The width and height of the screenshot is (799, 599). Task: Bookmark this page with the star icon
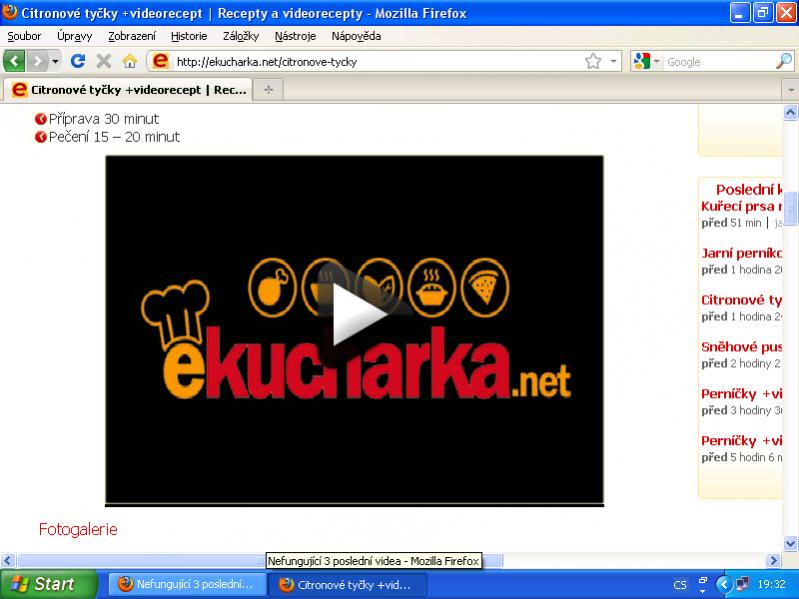coord(593,62)
